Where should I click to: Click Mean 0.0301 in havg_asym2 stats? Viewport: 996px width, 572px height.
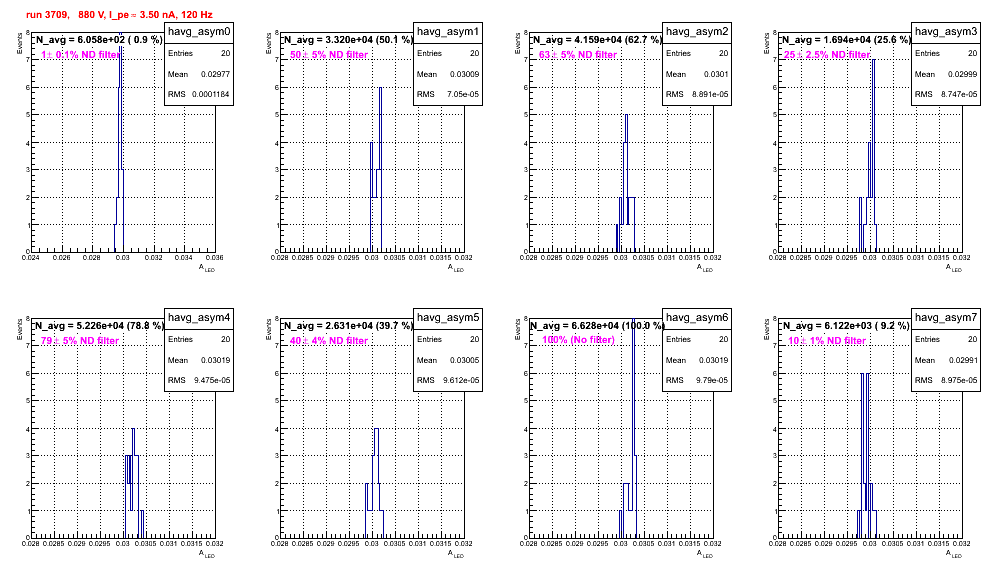coord(697,74)
